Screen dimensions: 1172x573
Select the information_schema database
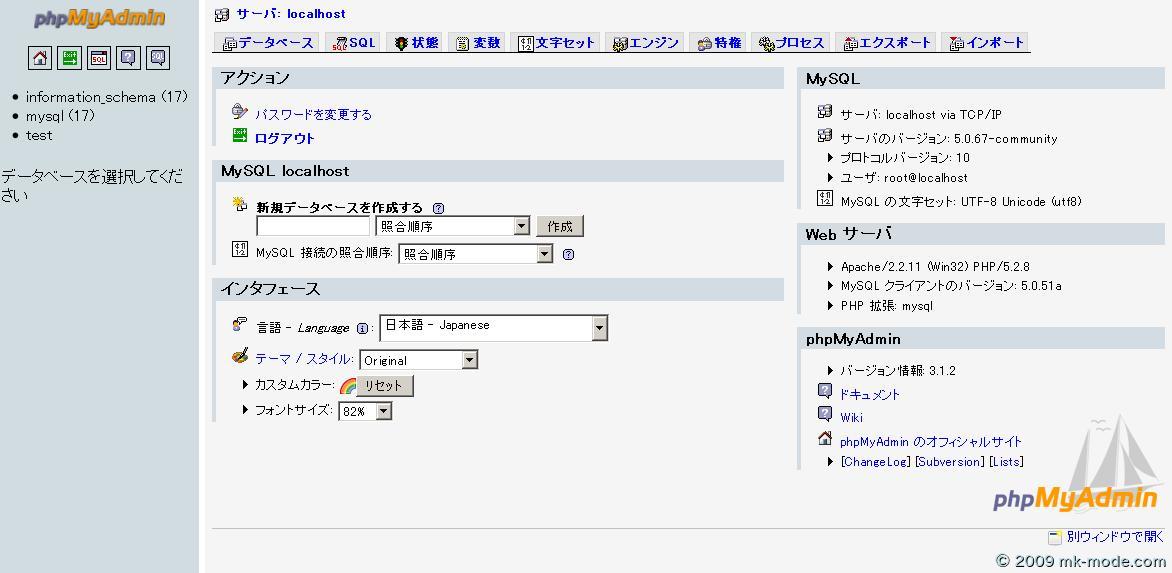pos(92,97)
